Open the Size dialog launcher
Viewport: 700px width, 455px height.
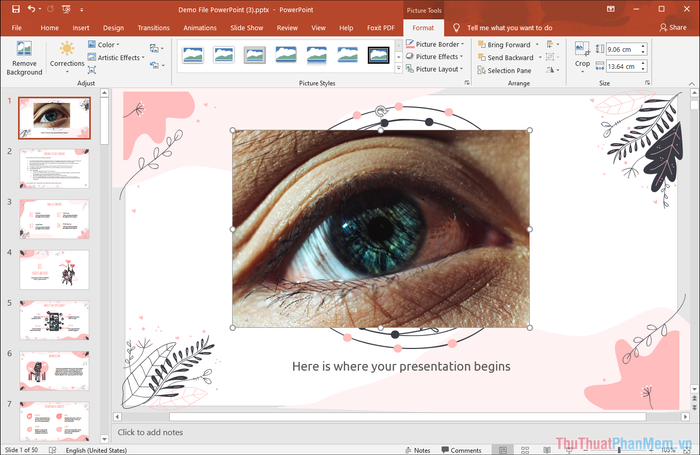(x=647, y=83)
